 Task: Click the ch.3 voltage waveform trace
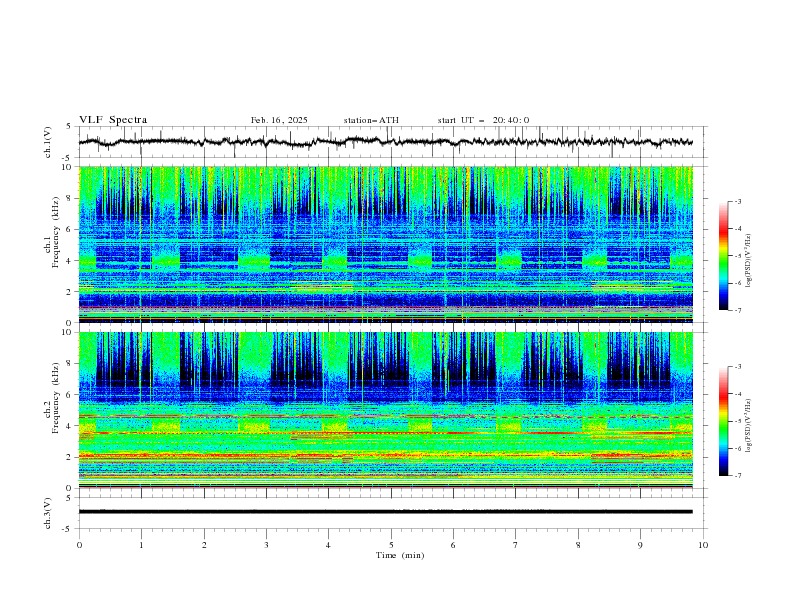[x=386, y=512]
